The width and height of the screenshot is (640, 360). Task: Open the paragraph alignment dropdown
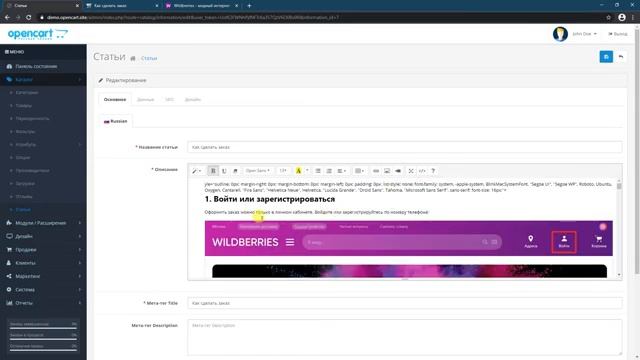click(x=342, y=171)
